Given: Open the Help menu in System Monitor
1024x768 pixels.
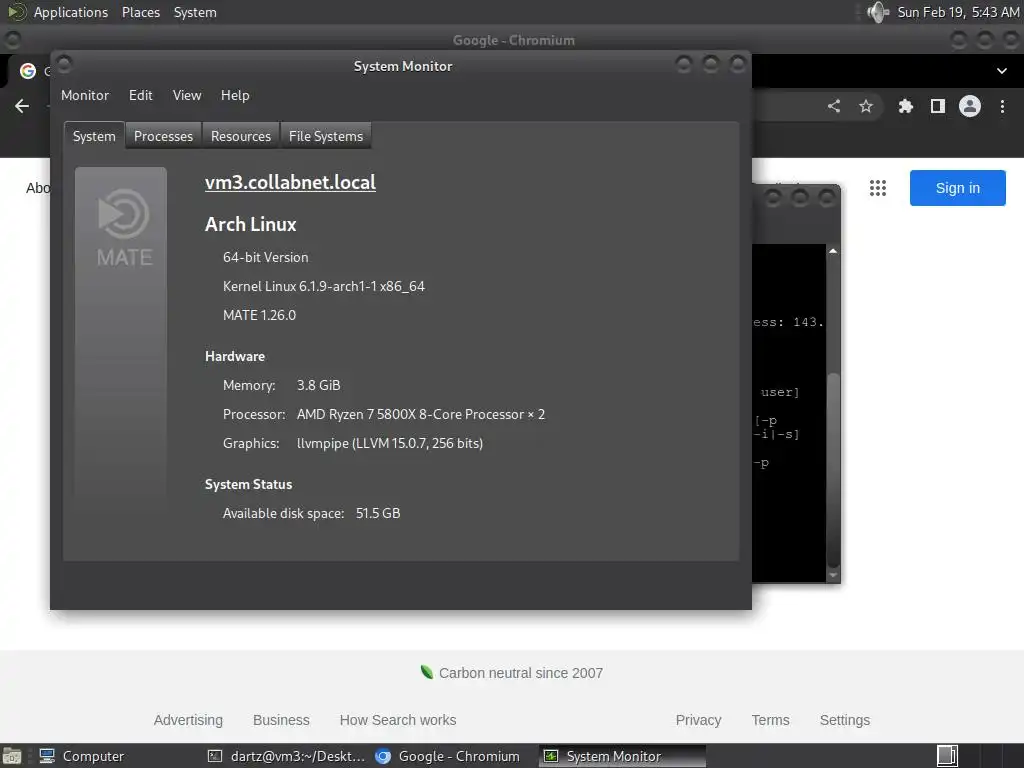Looking at the screenshot, I should click(x=235, y=95).
